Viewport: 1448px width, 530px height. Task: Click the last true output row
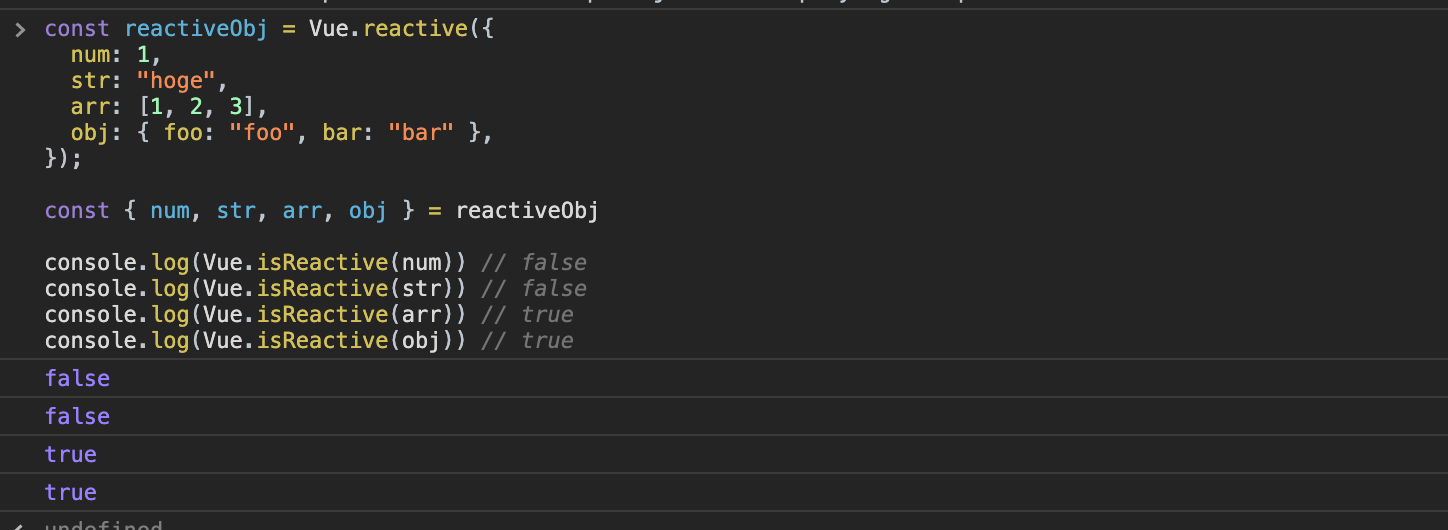(71, 492)
